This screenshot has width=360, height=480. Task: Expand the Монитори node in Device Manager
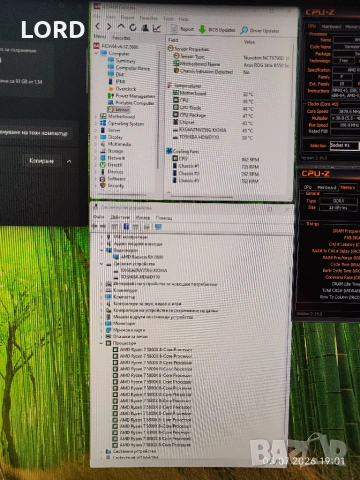[x=102, y=323]
